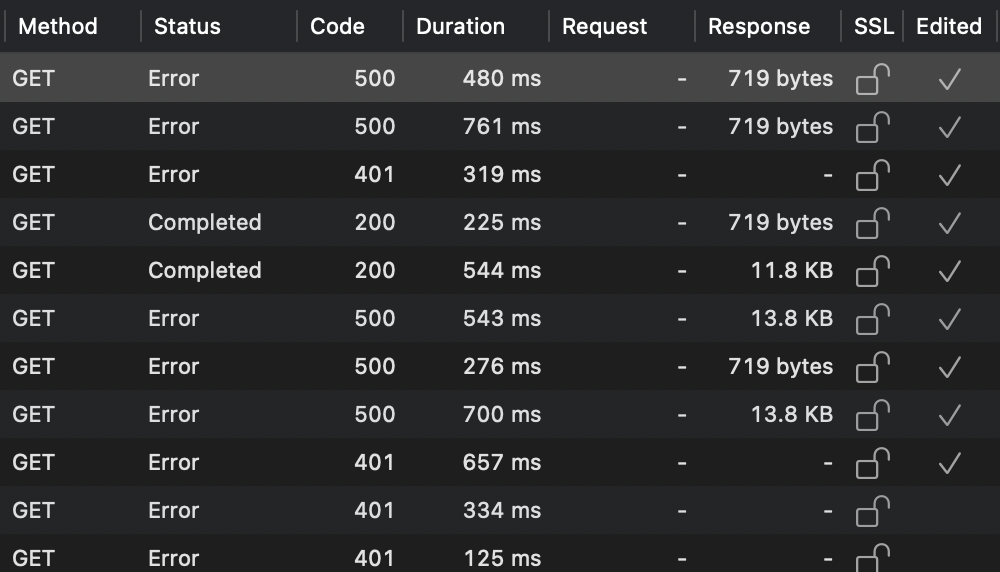Click the Edited checkmark in the 761 ms row
This screenshot has height=572, width=1000.
click(949, 127)
